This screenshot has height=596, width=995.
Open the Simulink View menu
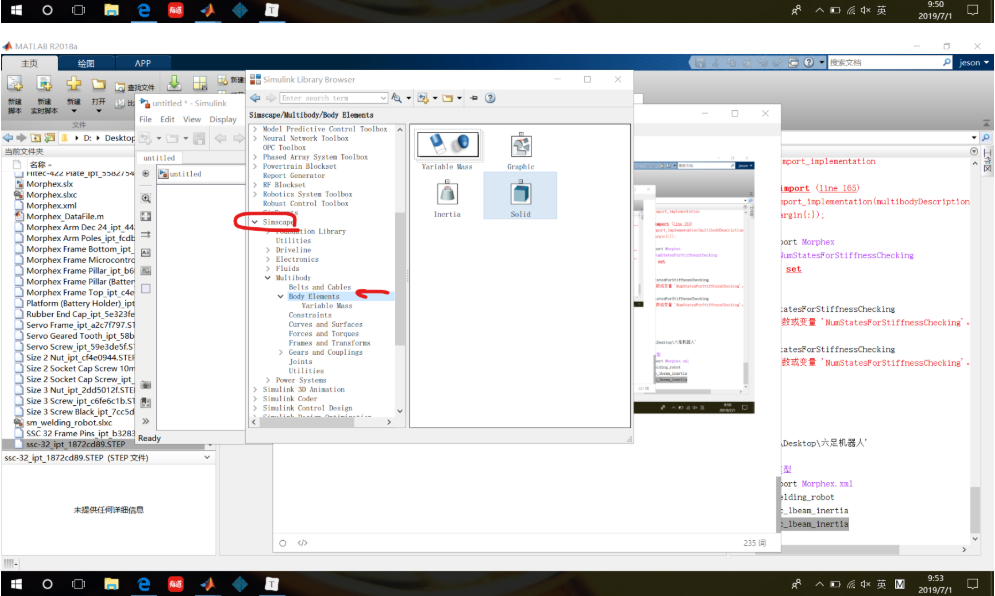[192, 119]
